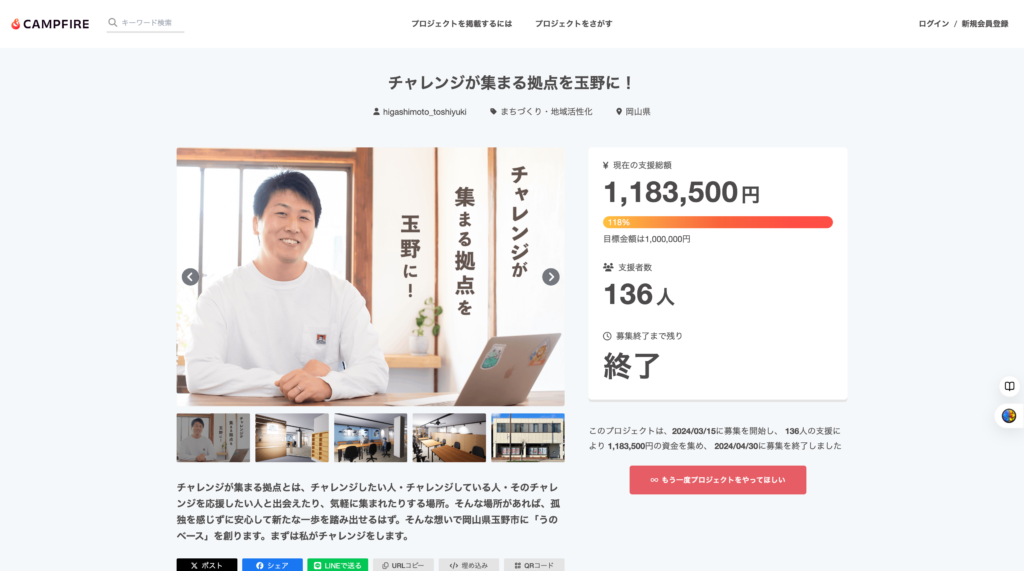Screen dimensions: 1024x571
Task: Open the 埋め込み embed code option
Action: 468,565
